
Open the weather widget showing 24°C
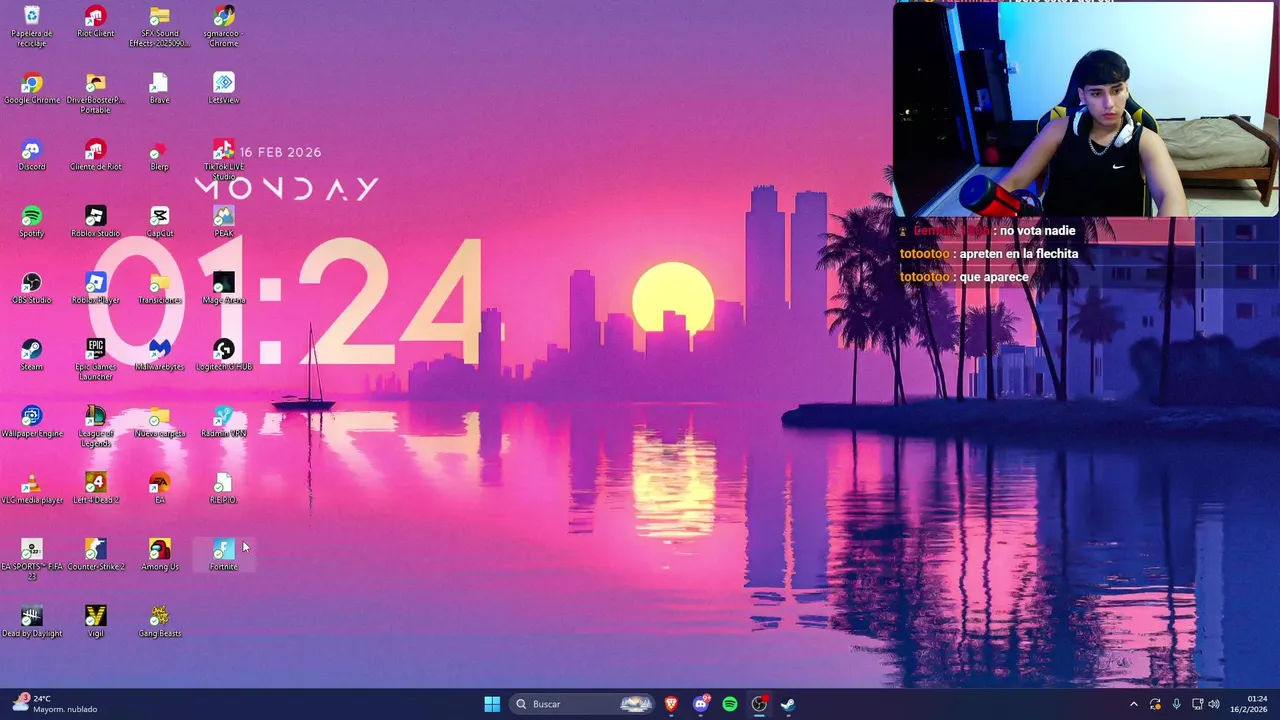(x=55, y=704)
